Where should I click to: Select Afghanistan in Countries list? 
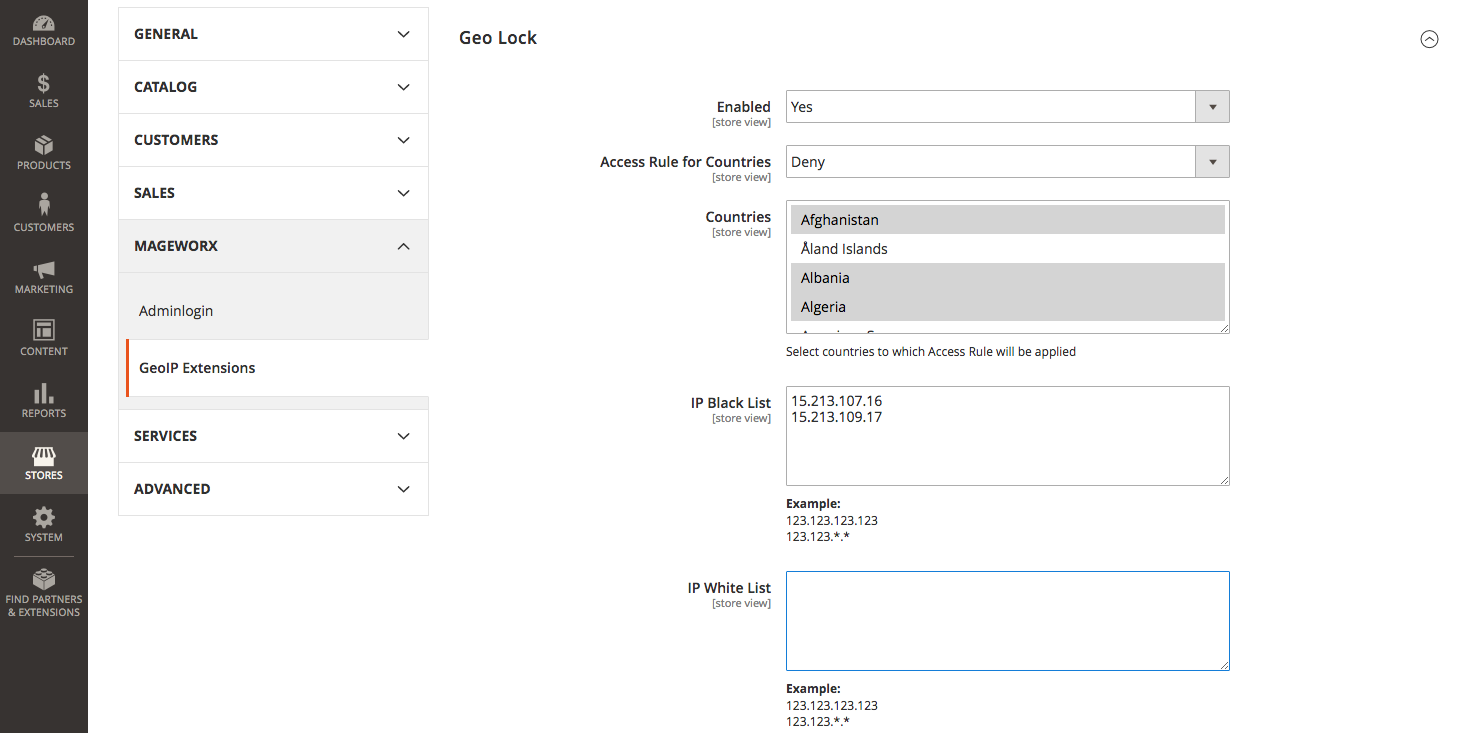click(1007, 220)
